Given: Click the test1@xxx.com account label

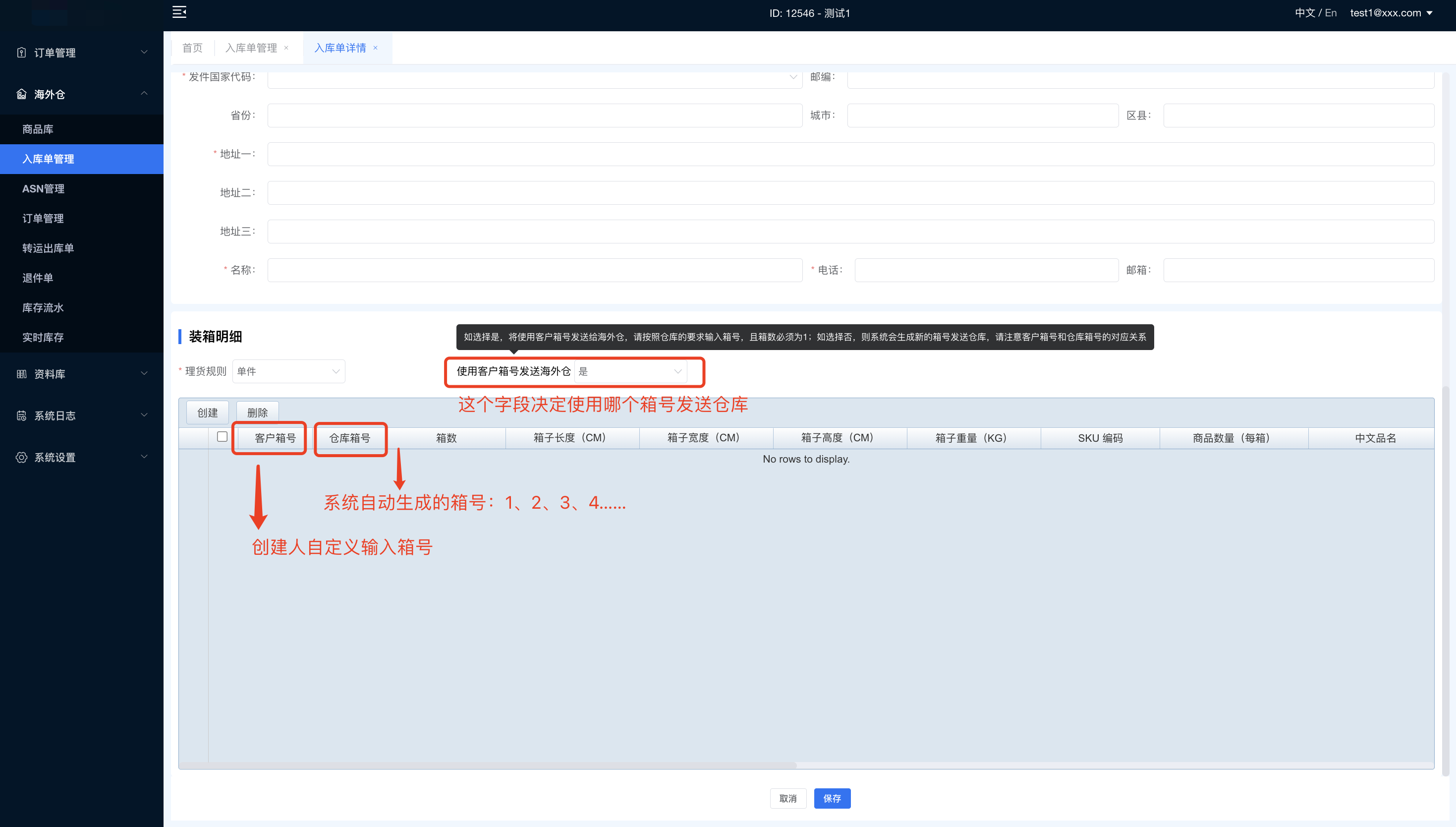Looking at the screenshot, I should pos(1386,13).
